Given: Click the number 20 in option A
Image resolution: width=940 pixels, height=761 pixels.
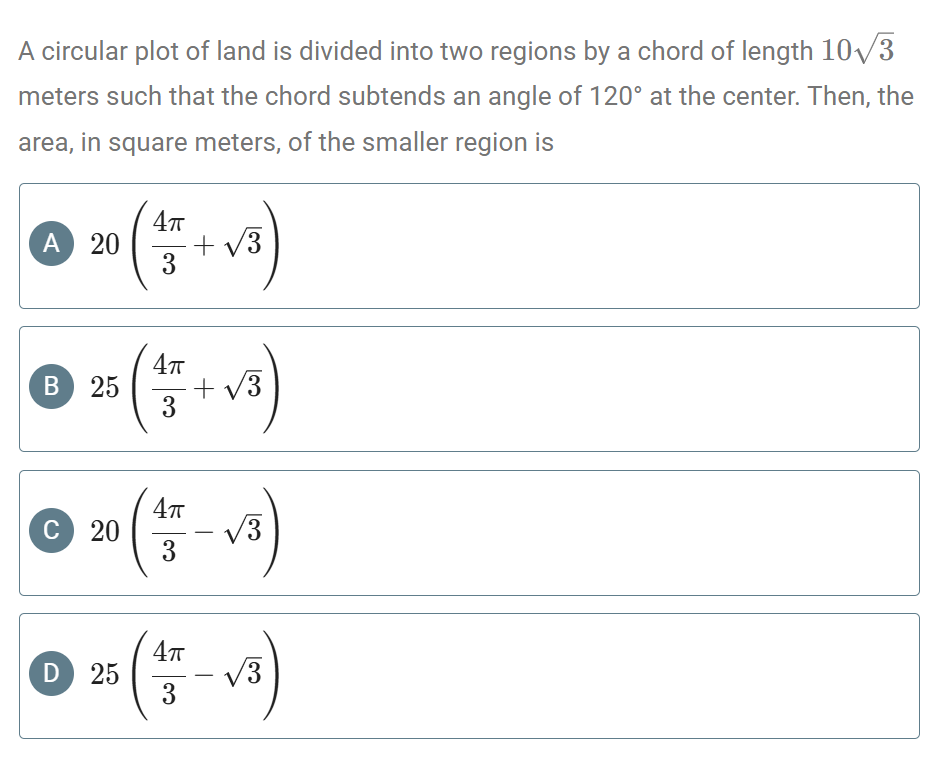Looking at the screenshot, I should pyautogui.click(x=104, y=244).
